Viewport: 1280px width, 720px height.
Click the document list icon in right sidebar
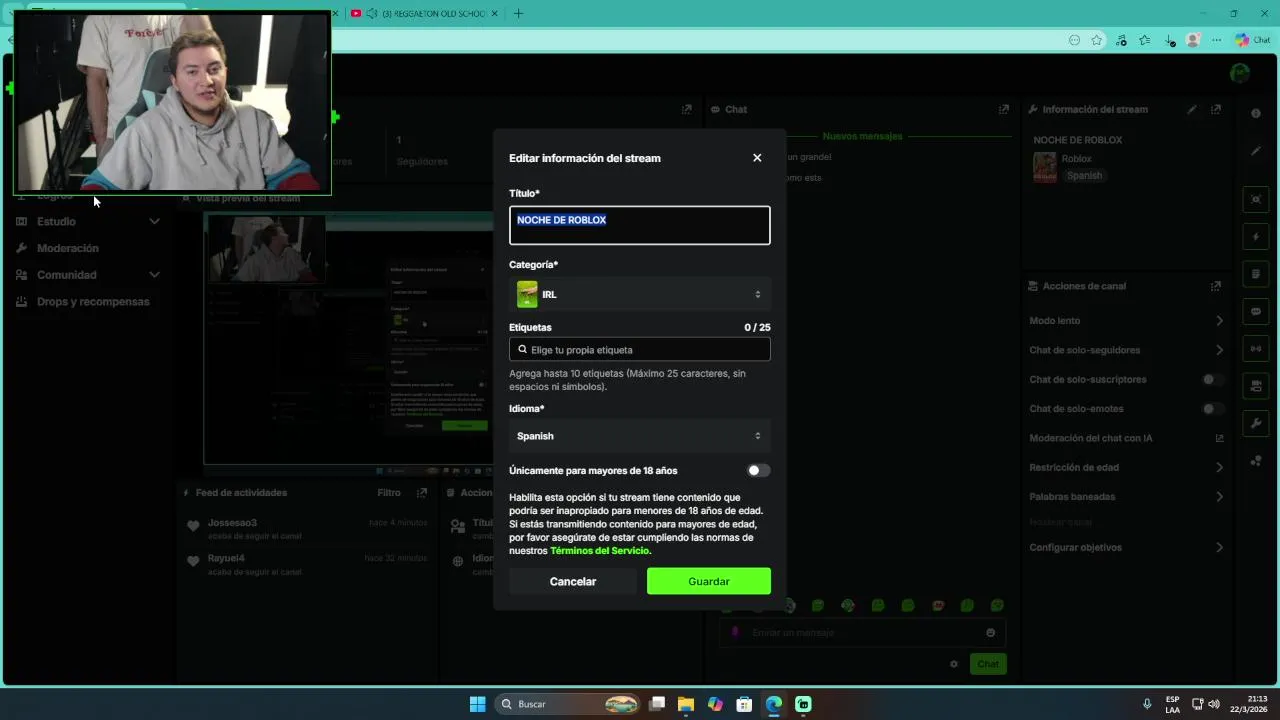point(1256,274)
